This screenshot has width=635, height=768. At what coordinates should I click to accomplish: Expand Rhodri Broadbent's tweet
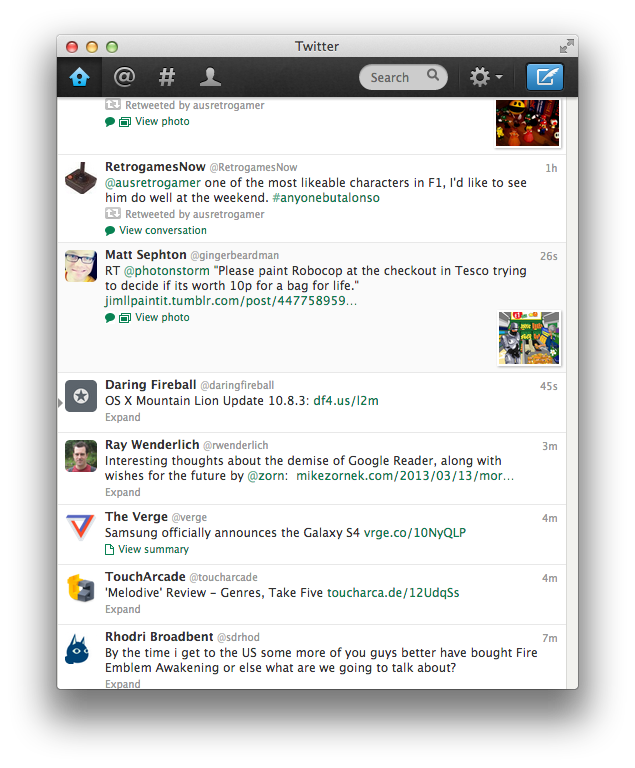(122, 684)
